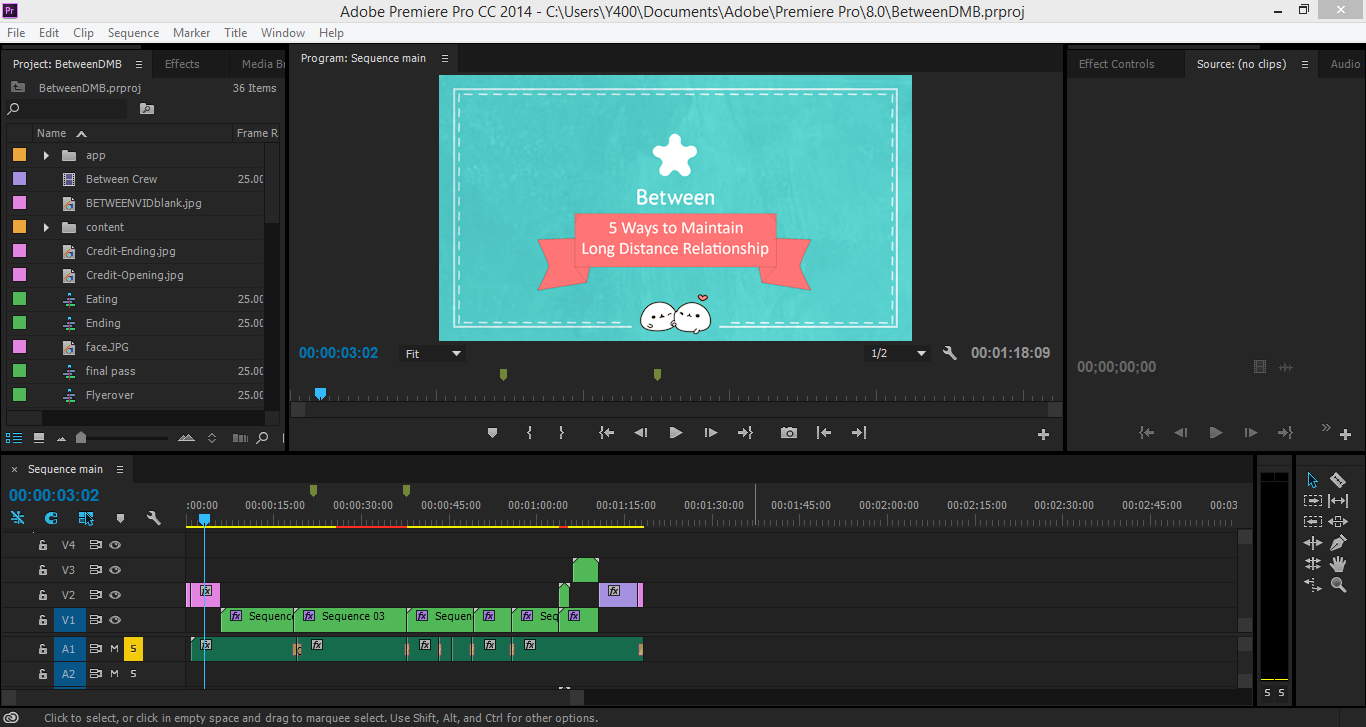Select the Hand tool
1366x727 pixels.
pyautogui.click(x=1338, y=564)
